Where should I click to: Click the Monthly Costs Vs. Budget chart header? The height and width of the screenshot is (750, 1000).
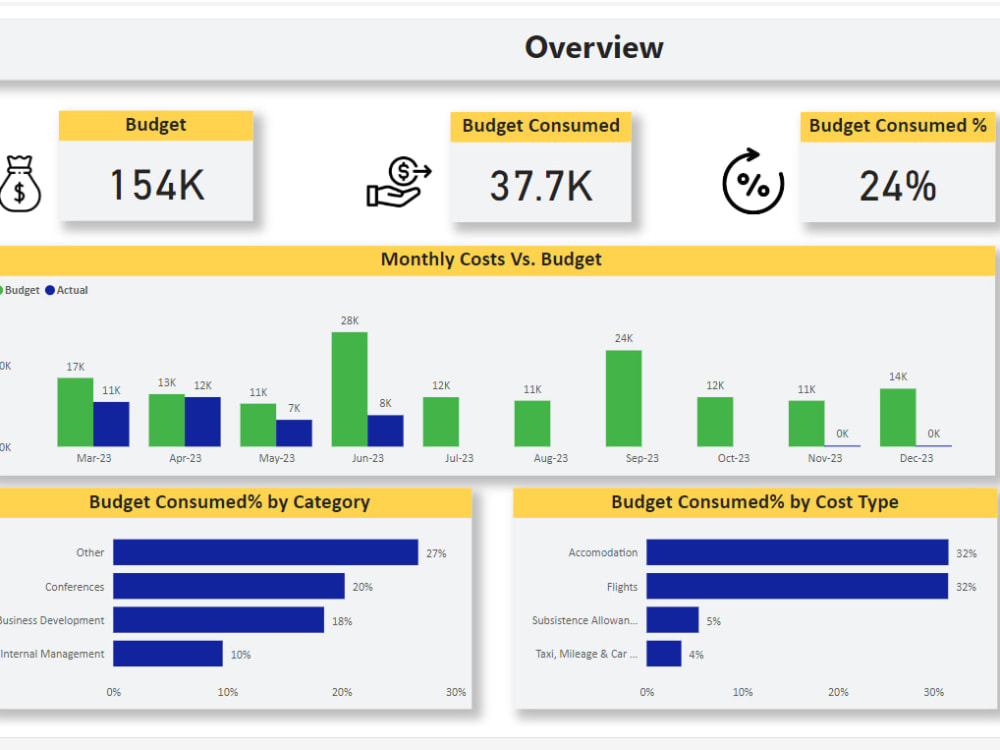tap(491, 259)
